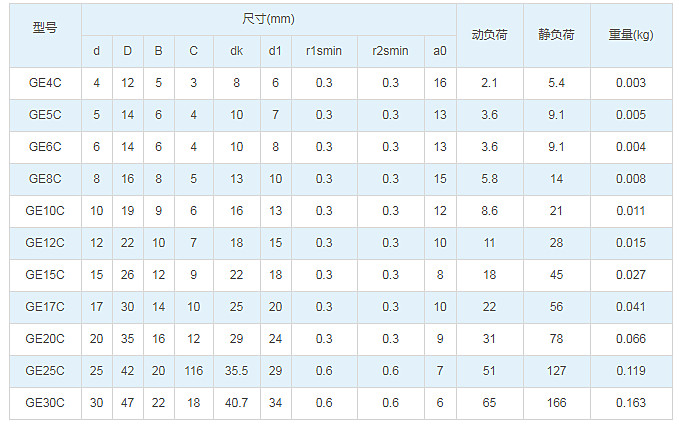Select the 0.163 weight value

(x=631, y=403)
